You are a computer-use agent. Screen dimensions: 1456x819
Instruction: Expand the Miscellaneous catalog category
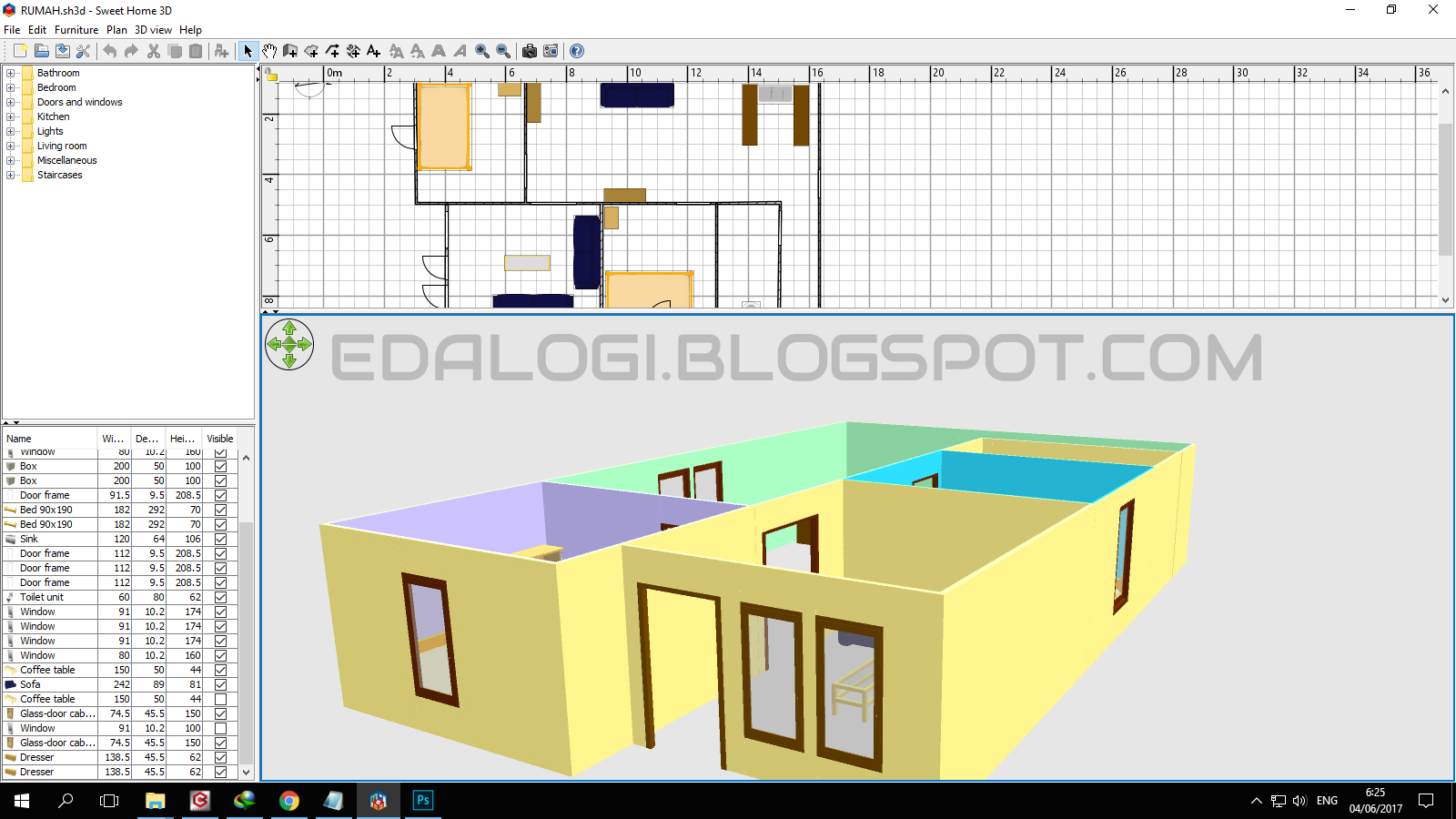click(10, 160)
